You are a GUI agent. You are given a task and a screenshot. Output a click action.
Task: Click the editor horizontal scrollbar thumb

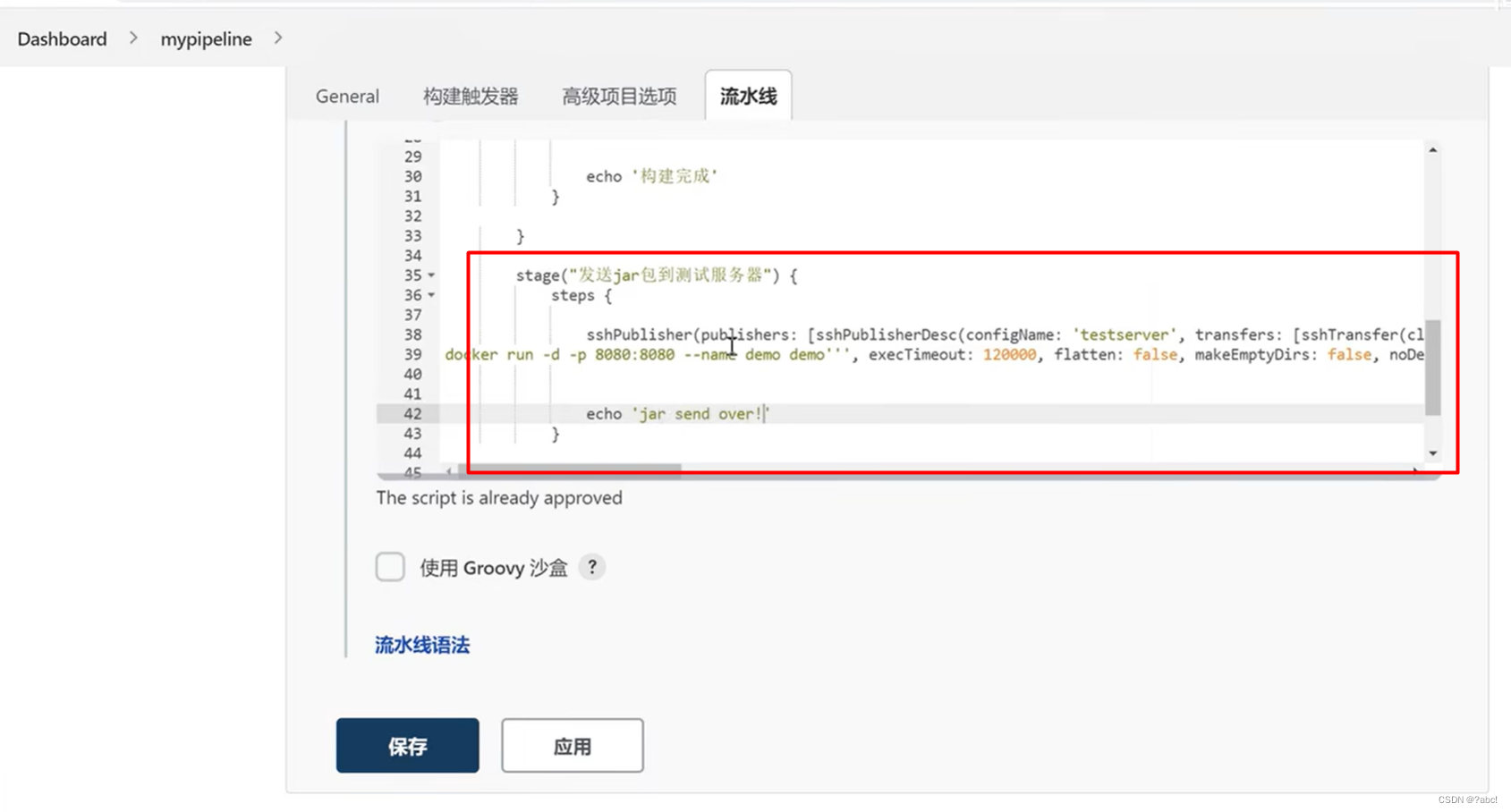pyautogui.click(x=571, y=469)
